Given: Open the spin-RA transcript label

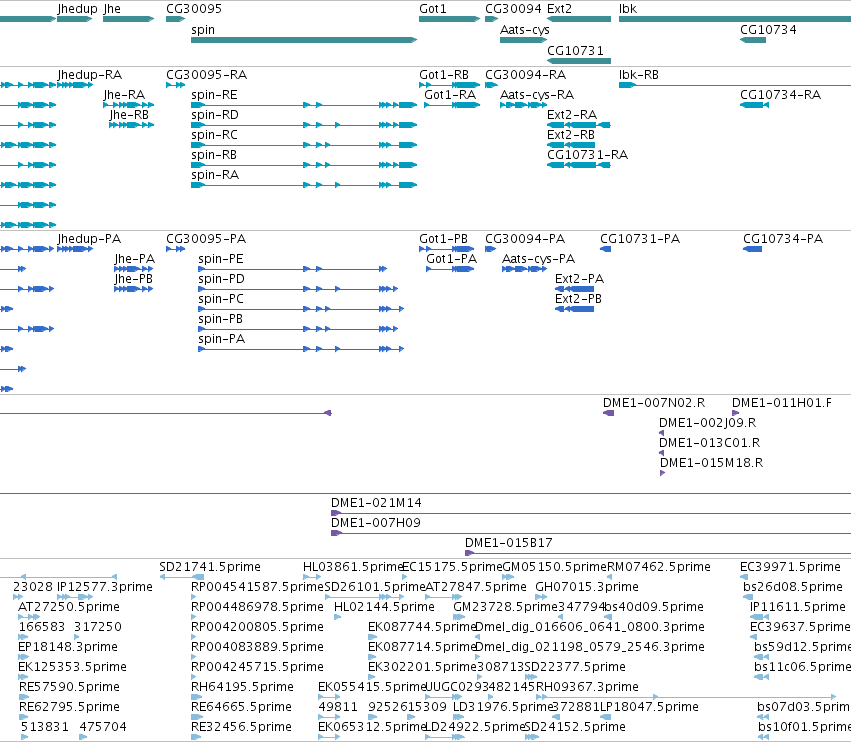Looking at the screenshot, I should coord(215,175).
